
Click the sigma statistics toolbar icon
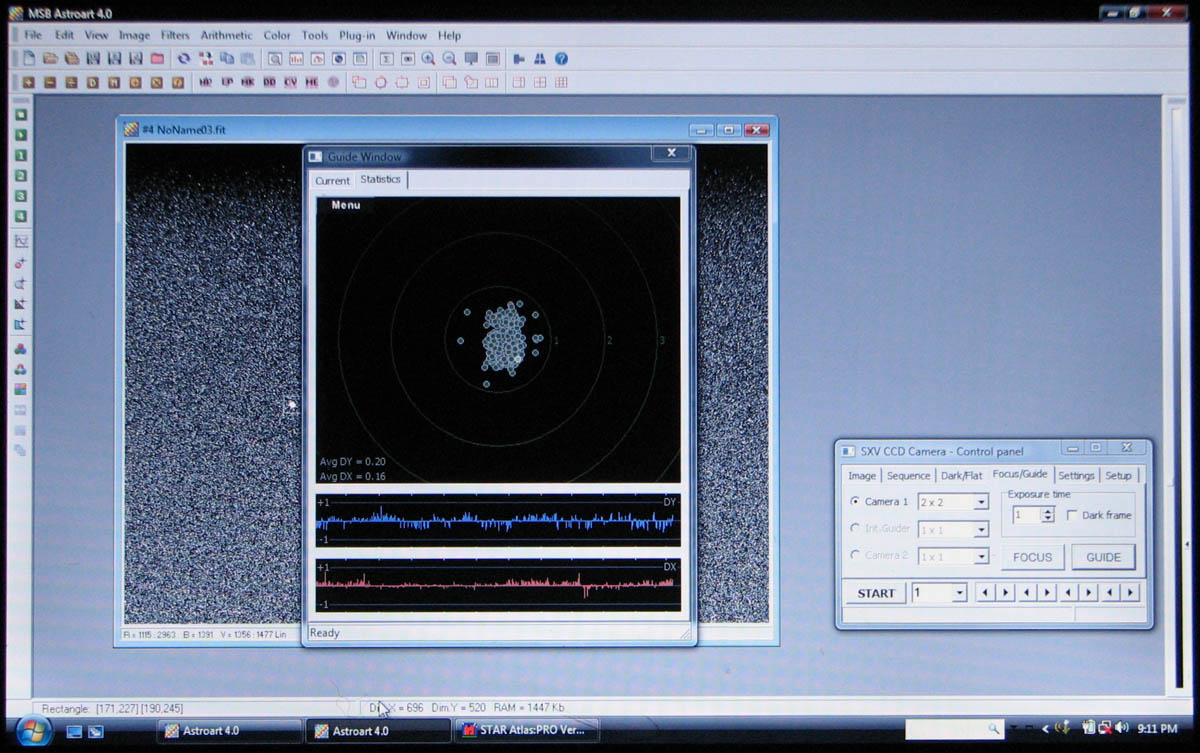pyautogui.click(x=387, y=59)
